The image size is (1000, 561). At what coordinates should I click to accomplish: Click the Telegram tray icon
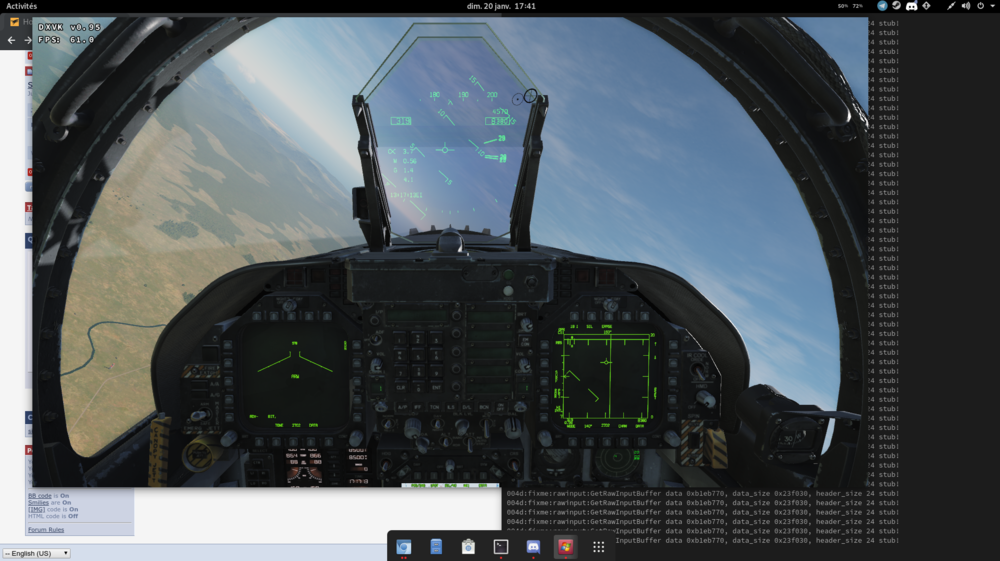coord(882,6)
